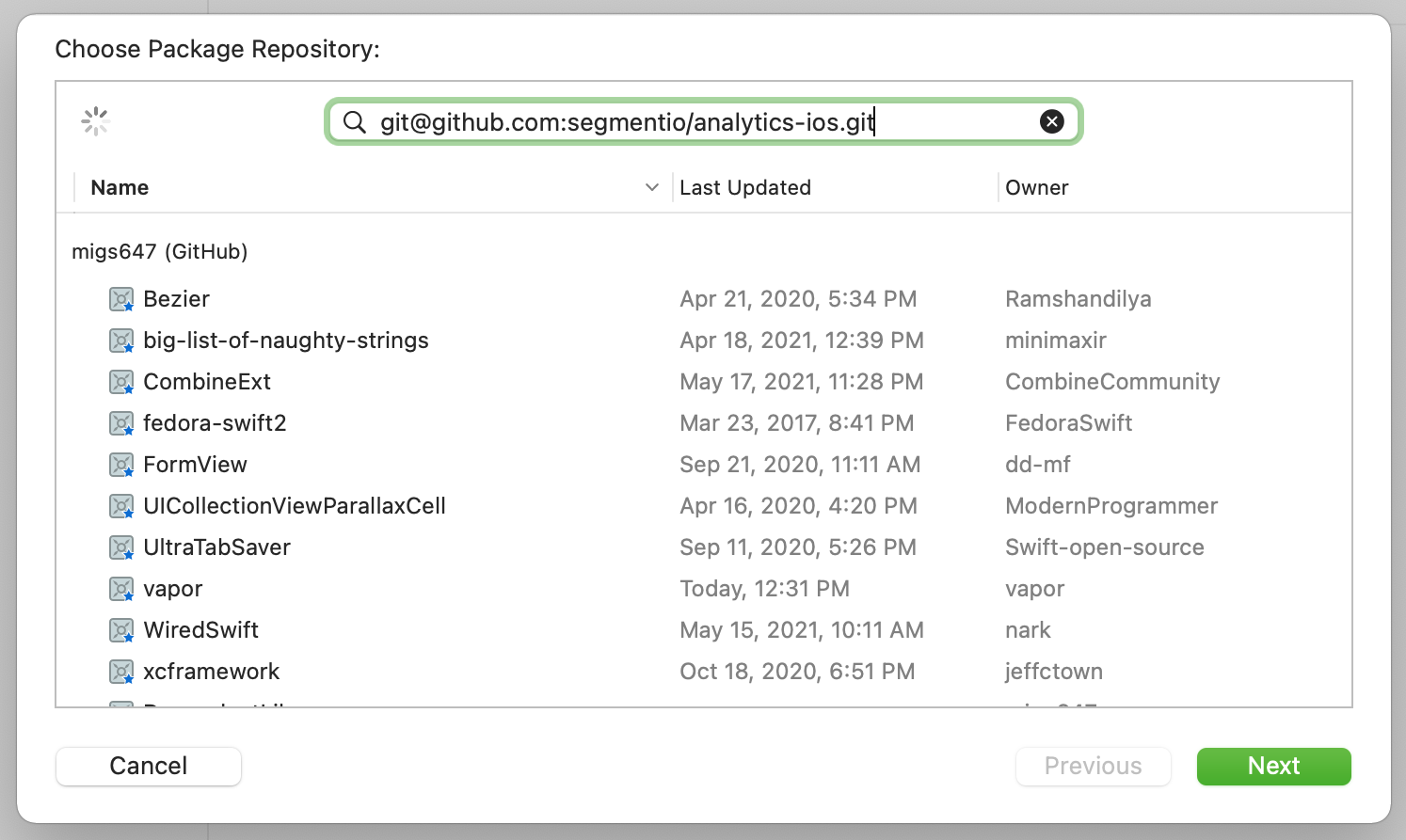
Task: Sort the list by Owner column
Action: pos(1037,187)
